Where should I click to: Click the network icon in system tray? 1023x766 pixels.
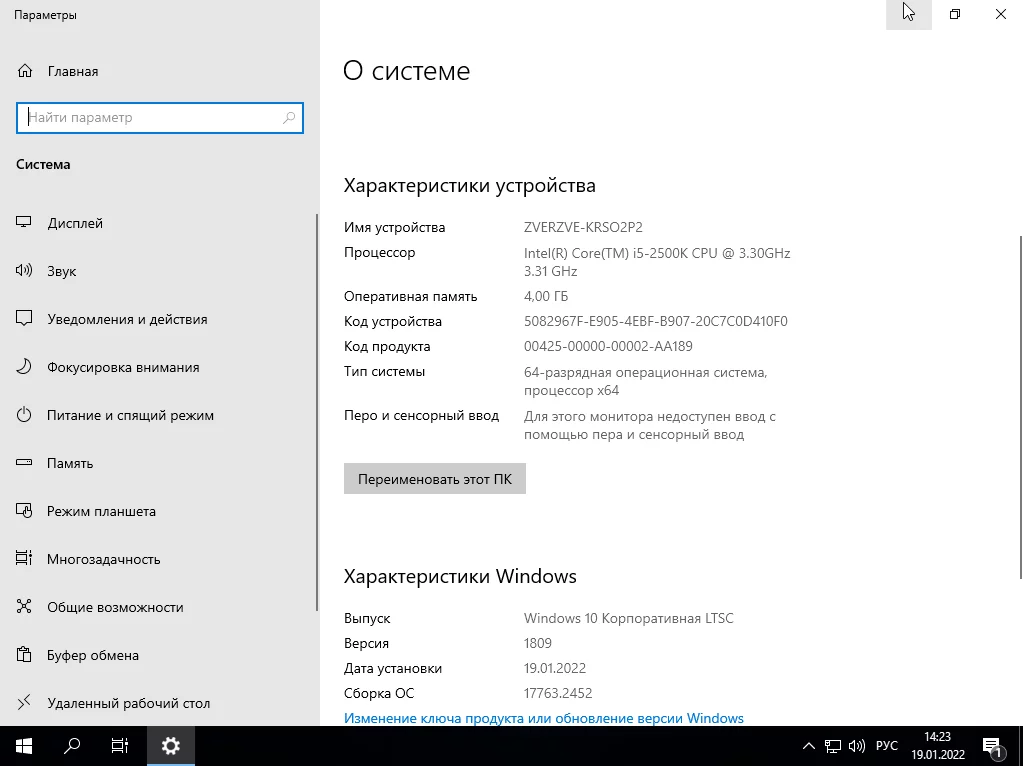click(832, 746)
